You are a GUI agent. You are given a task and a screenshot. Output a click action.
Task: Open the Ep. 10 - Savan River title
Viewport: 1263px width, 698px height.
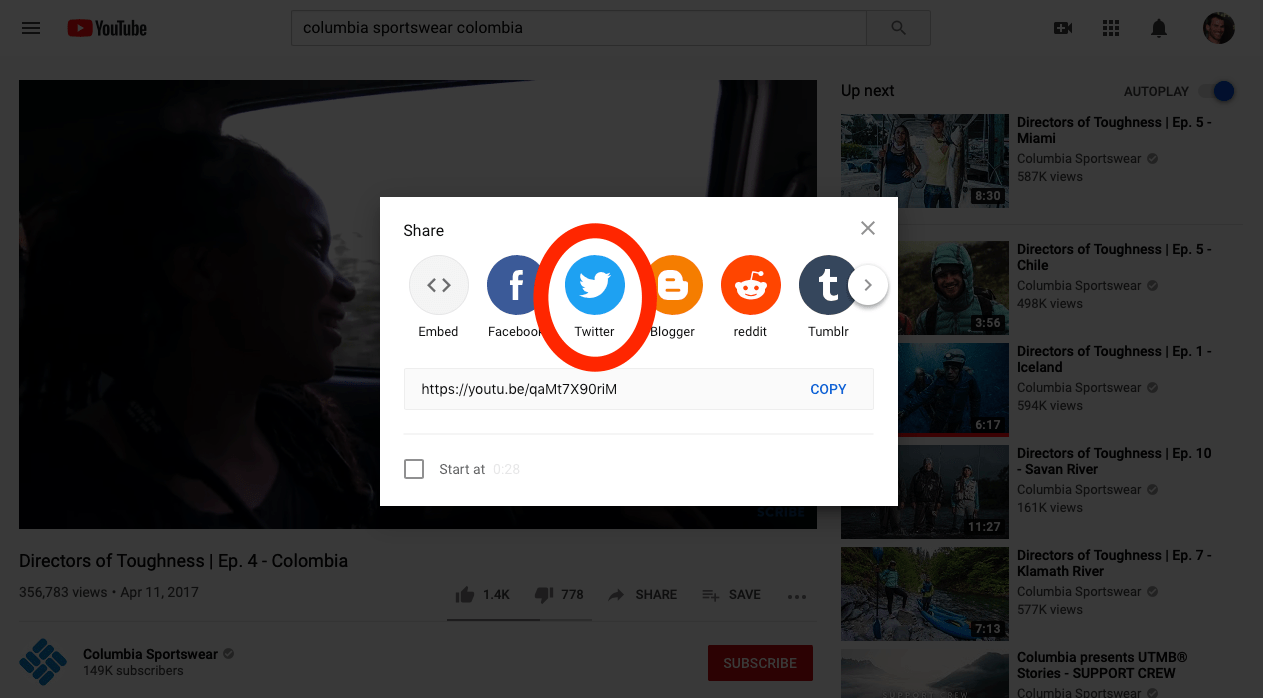1115,461
